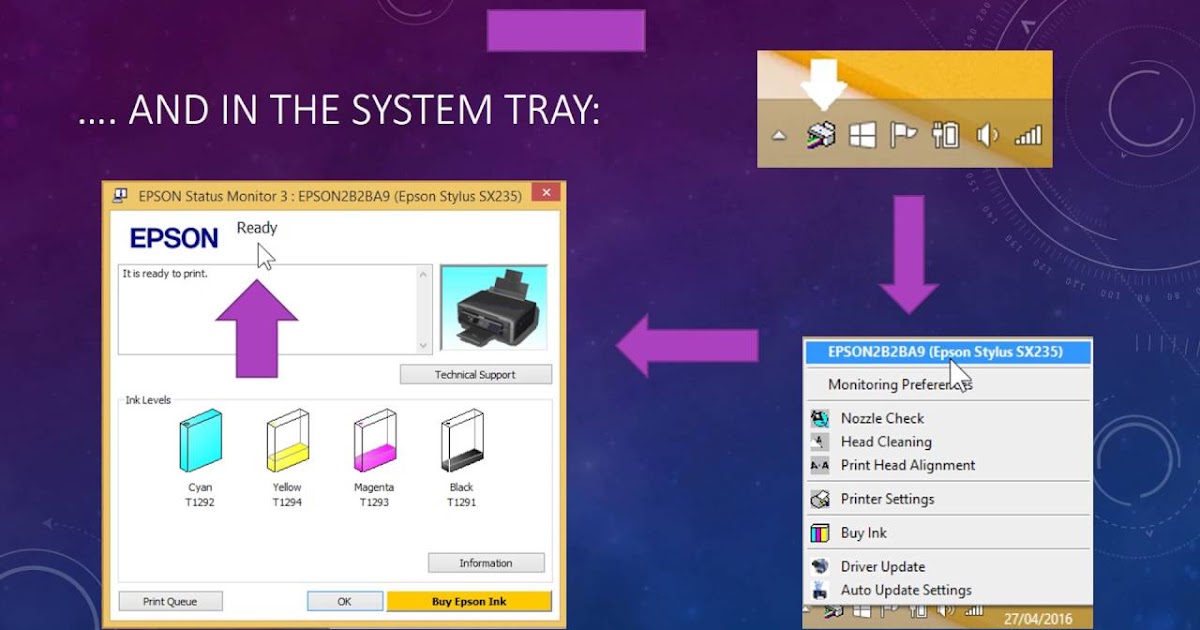Click the Technical Support button
1200x630 pixels.
tap(475, 375)
